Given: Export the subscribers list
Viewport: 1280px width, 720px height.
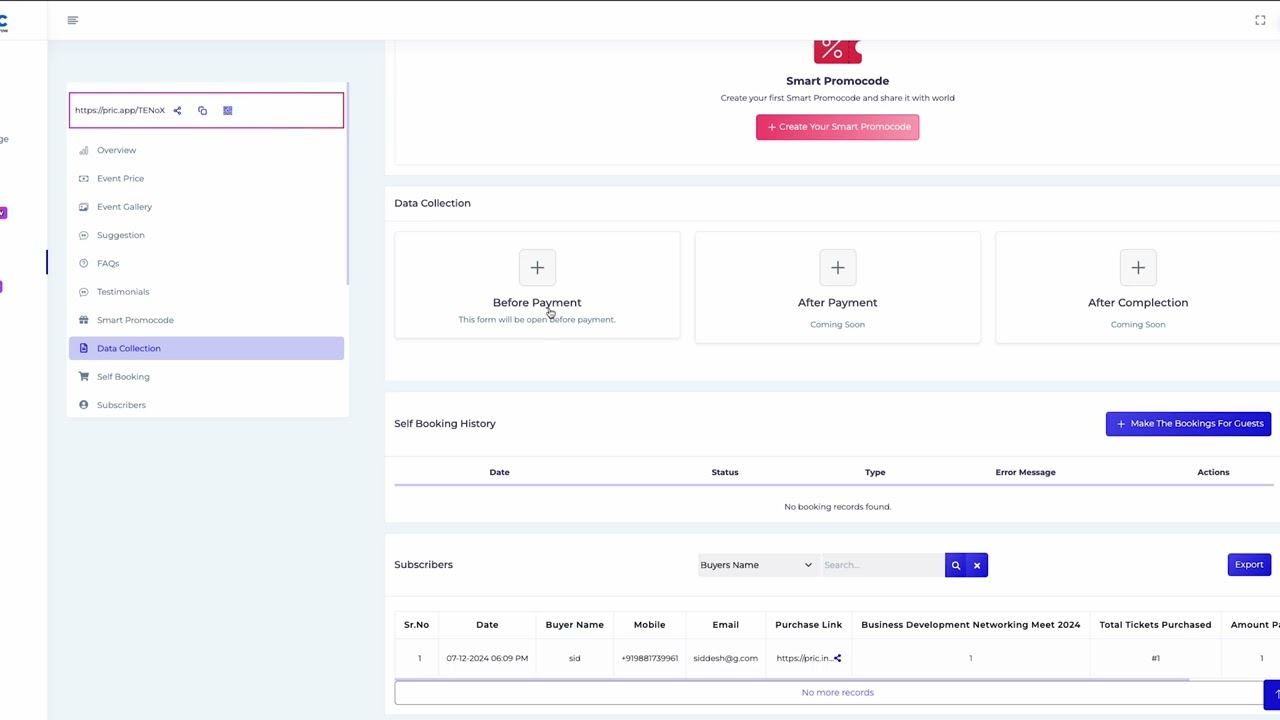Looking at the screenshot, I should (x=1249, y=565).
